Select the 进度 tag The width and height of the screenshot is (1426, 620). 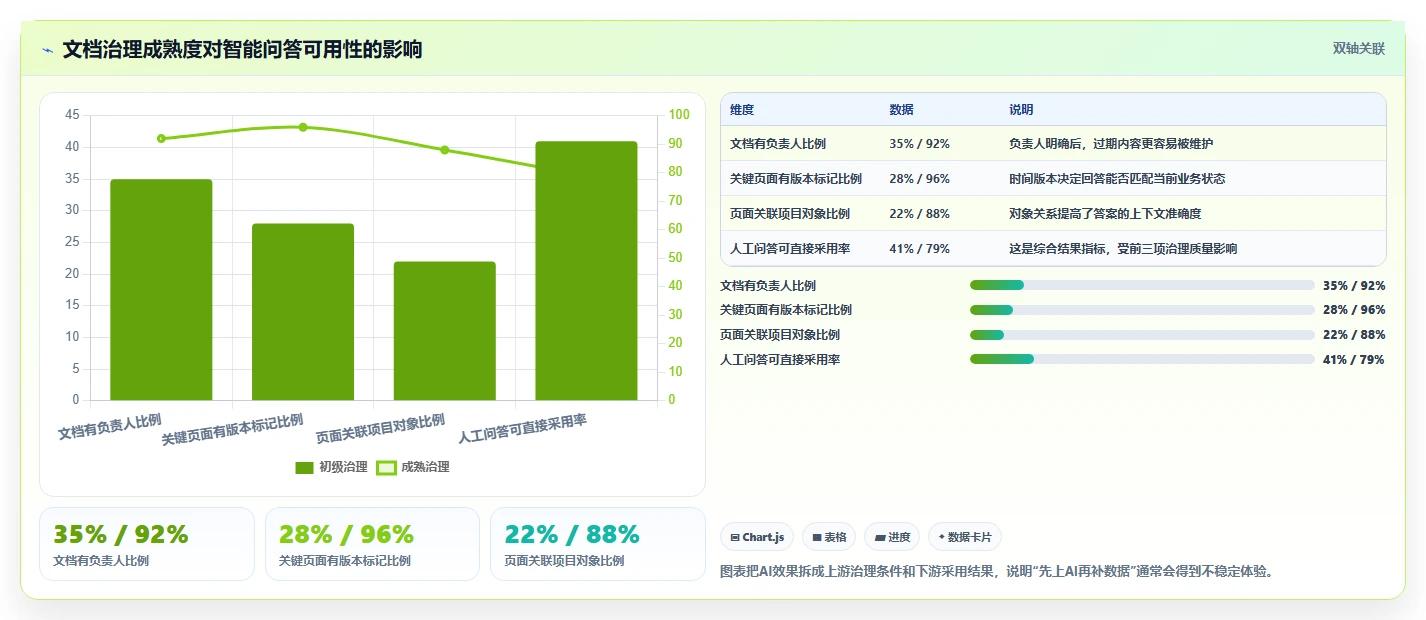click(891, 537)
